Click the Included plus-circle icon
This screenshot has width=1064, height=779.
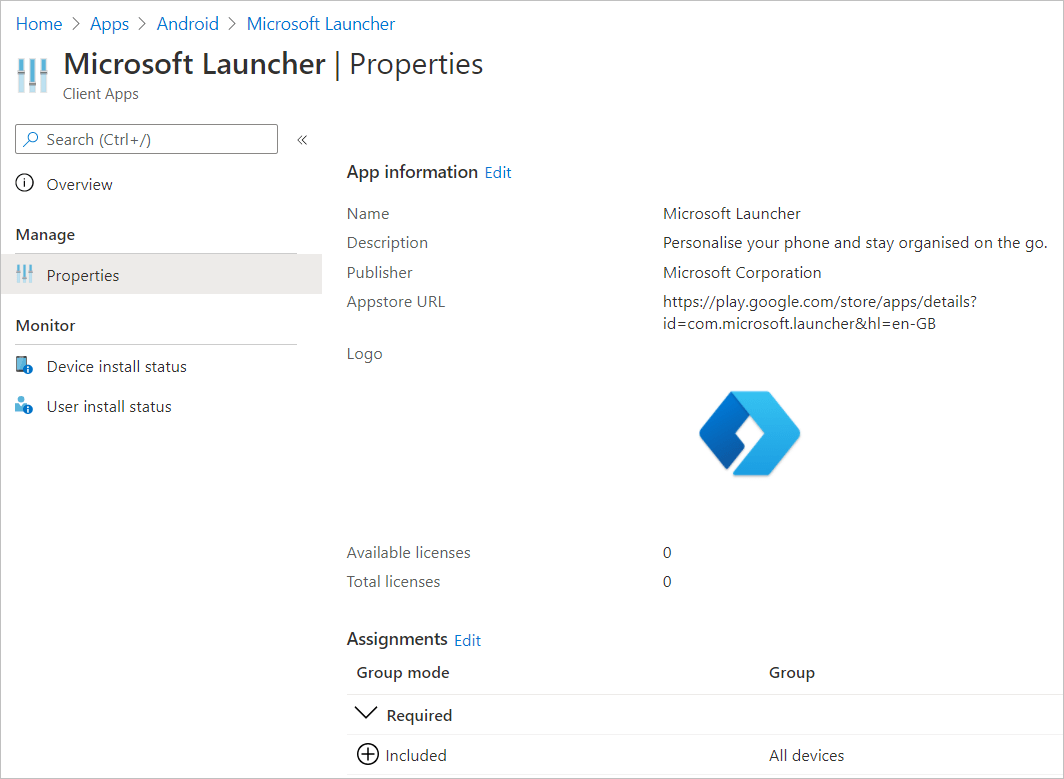[x=368, y=754]
